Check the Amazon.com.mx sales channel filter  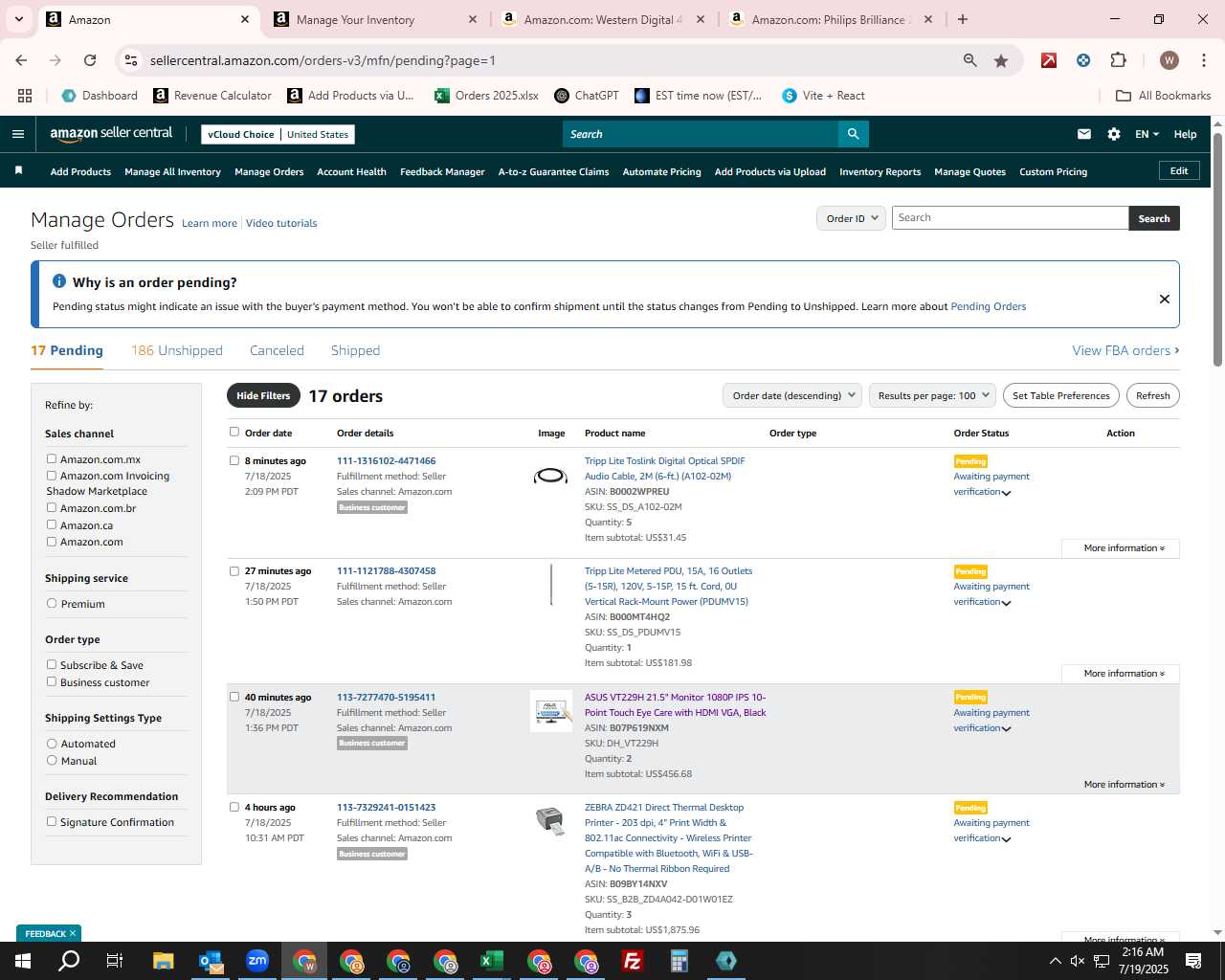(x=52, y=459)
